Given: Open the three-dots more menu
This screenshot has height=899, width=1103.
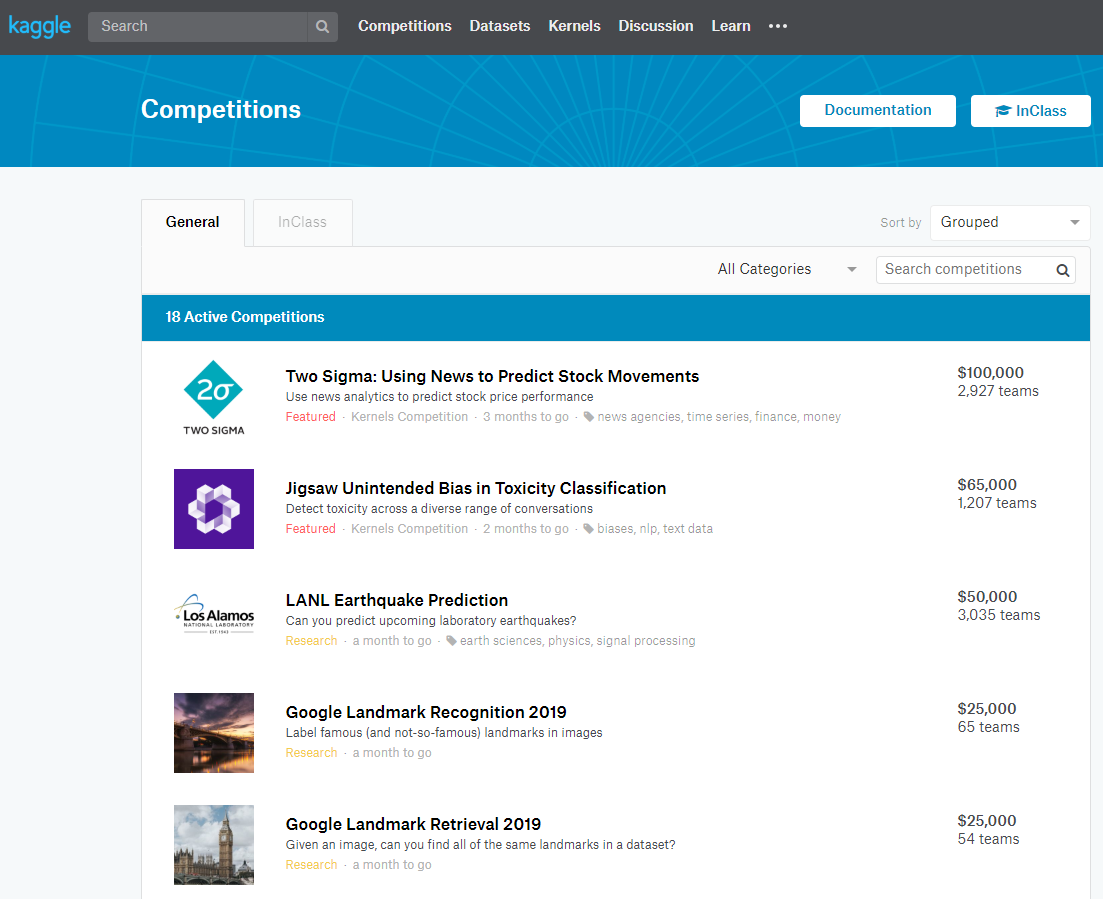Looking at the screenshot, I should tap(777, 26).
